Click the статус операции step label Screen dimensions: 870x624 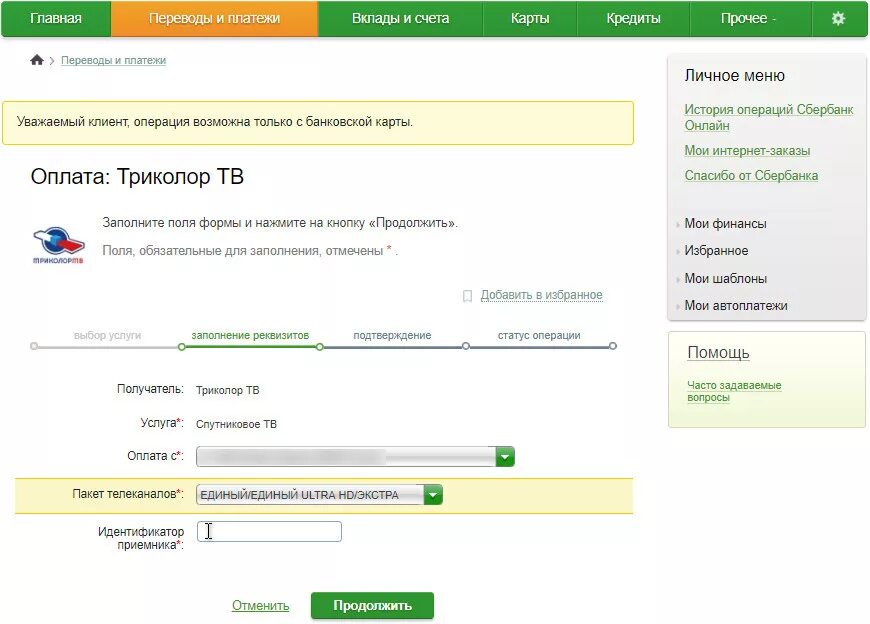tap(539, 335)
